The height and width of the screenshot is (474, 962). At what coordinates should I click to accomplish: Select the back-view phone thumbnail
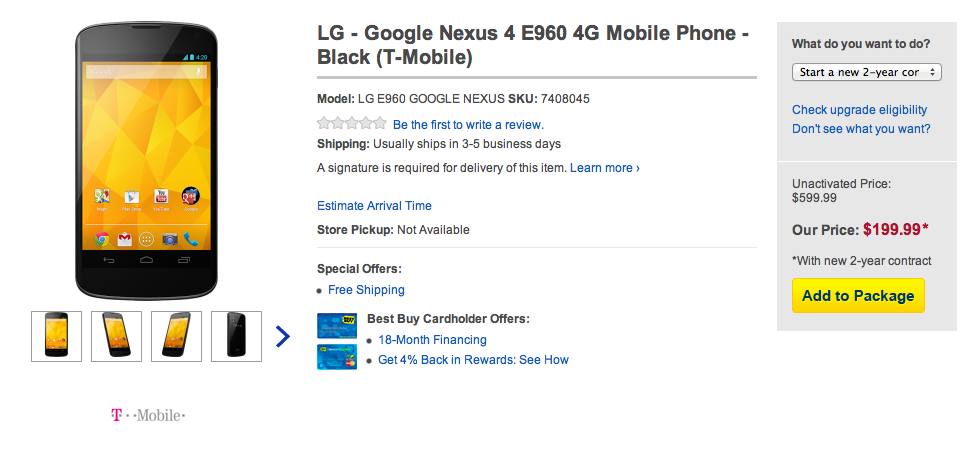point(237,336)
